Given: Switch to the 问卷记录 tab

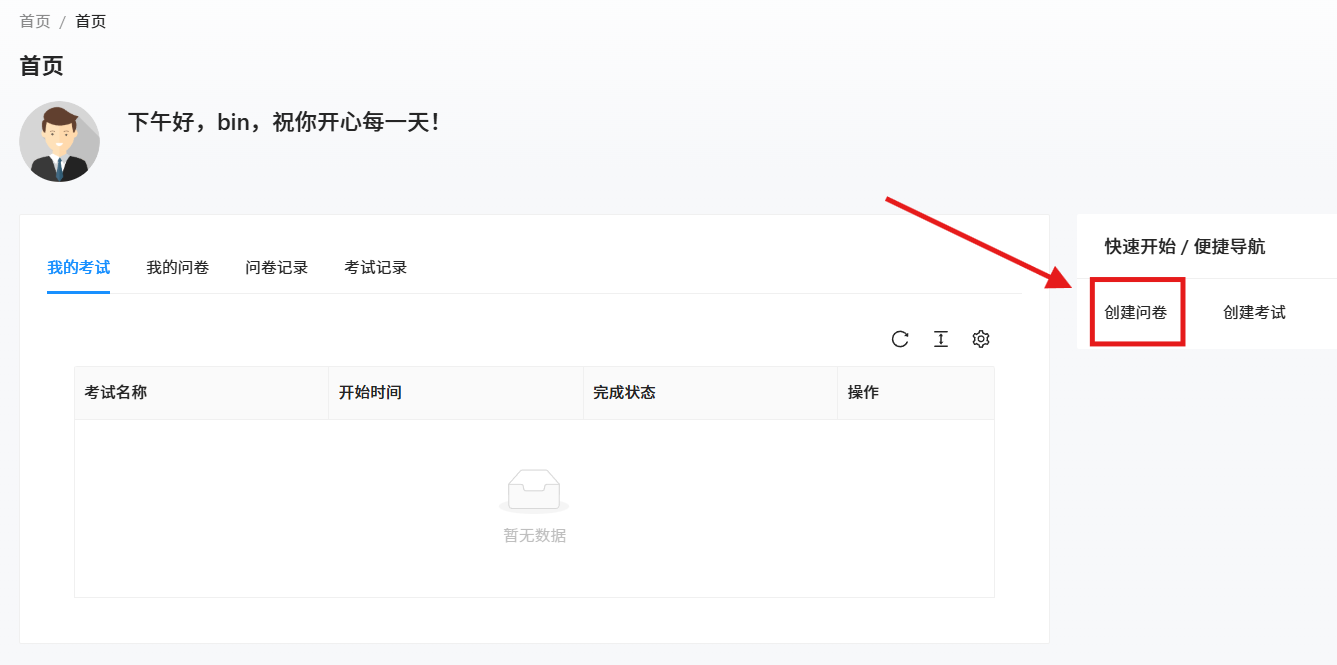Looking at the screenshot, I should click(x=277, y=268).
